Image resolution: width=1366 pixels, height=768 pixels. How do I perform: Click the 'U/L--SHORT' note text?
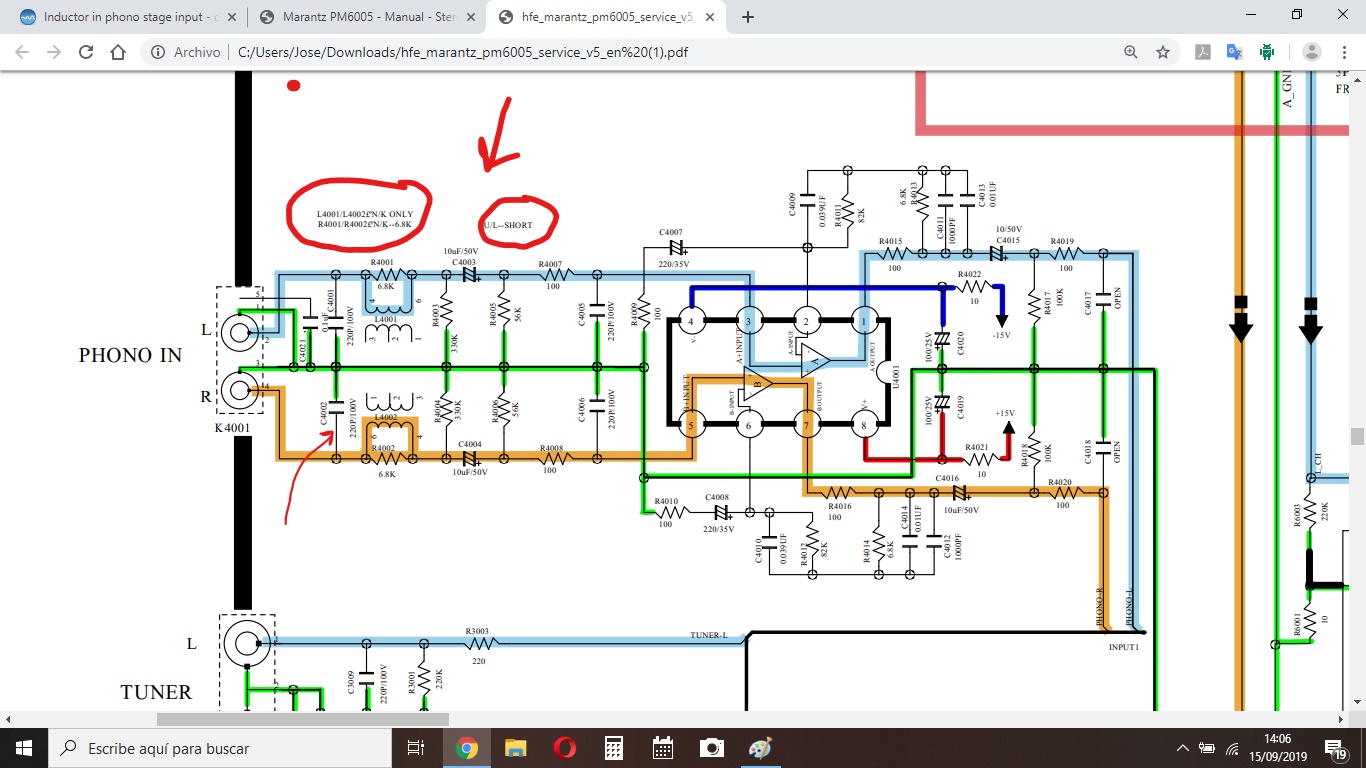pyautogui.click(x=508, y=225)
